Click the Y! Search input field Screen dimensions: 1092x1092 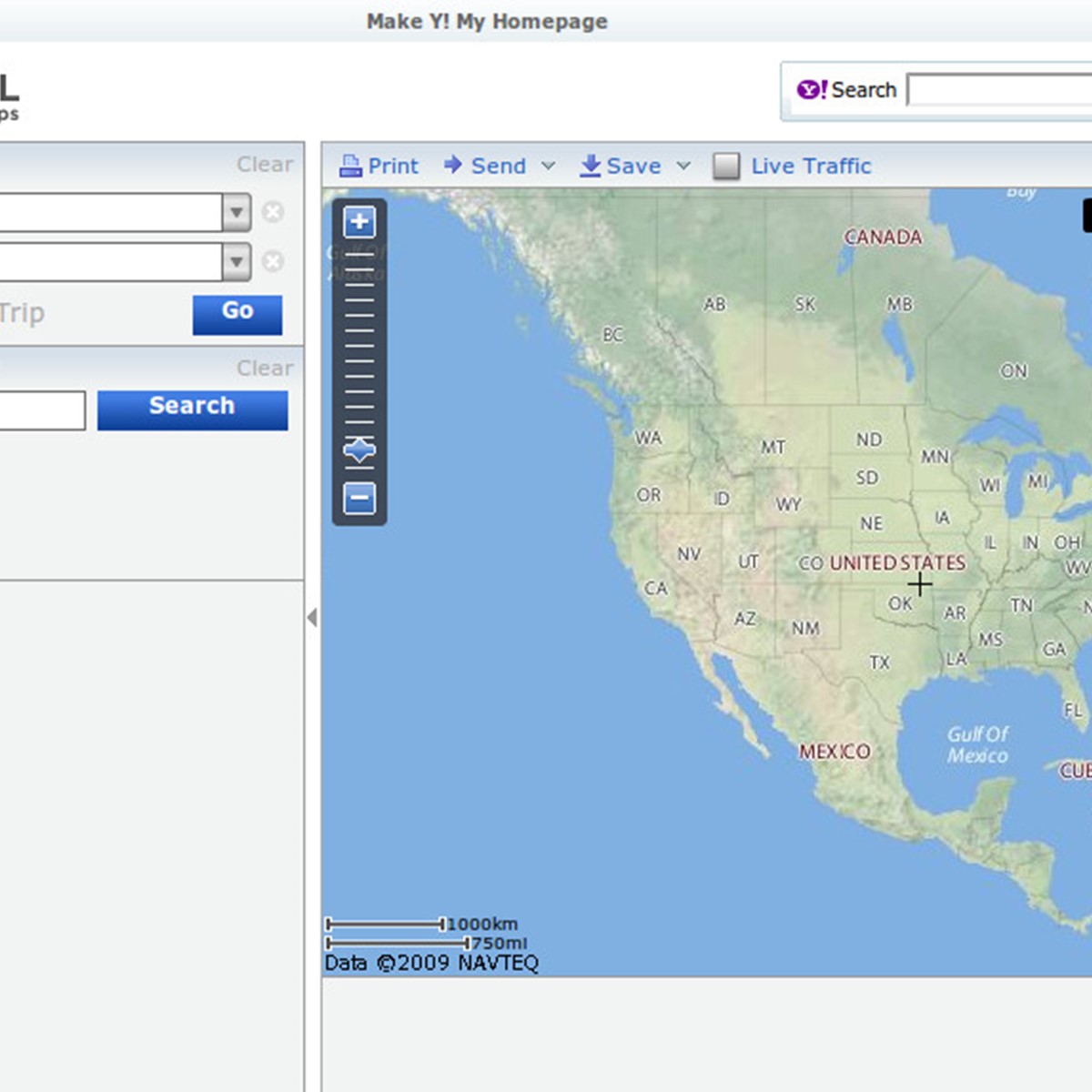click(x=999, y=90)
